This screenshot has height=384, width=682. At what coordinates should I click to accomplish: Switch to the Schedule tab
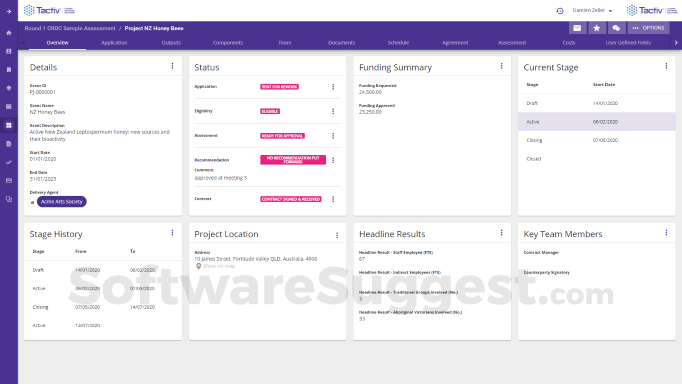398,43
